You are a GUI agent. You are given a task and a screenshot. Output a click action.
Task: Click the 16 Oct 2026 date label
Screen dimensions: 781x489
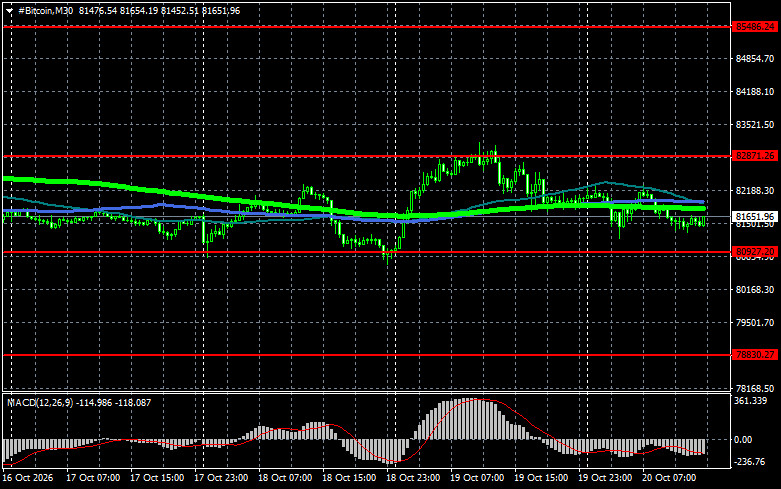point(28,478)
